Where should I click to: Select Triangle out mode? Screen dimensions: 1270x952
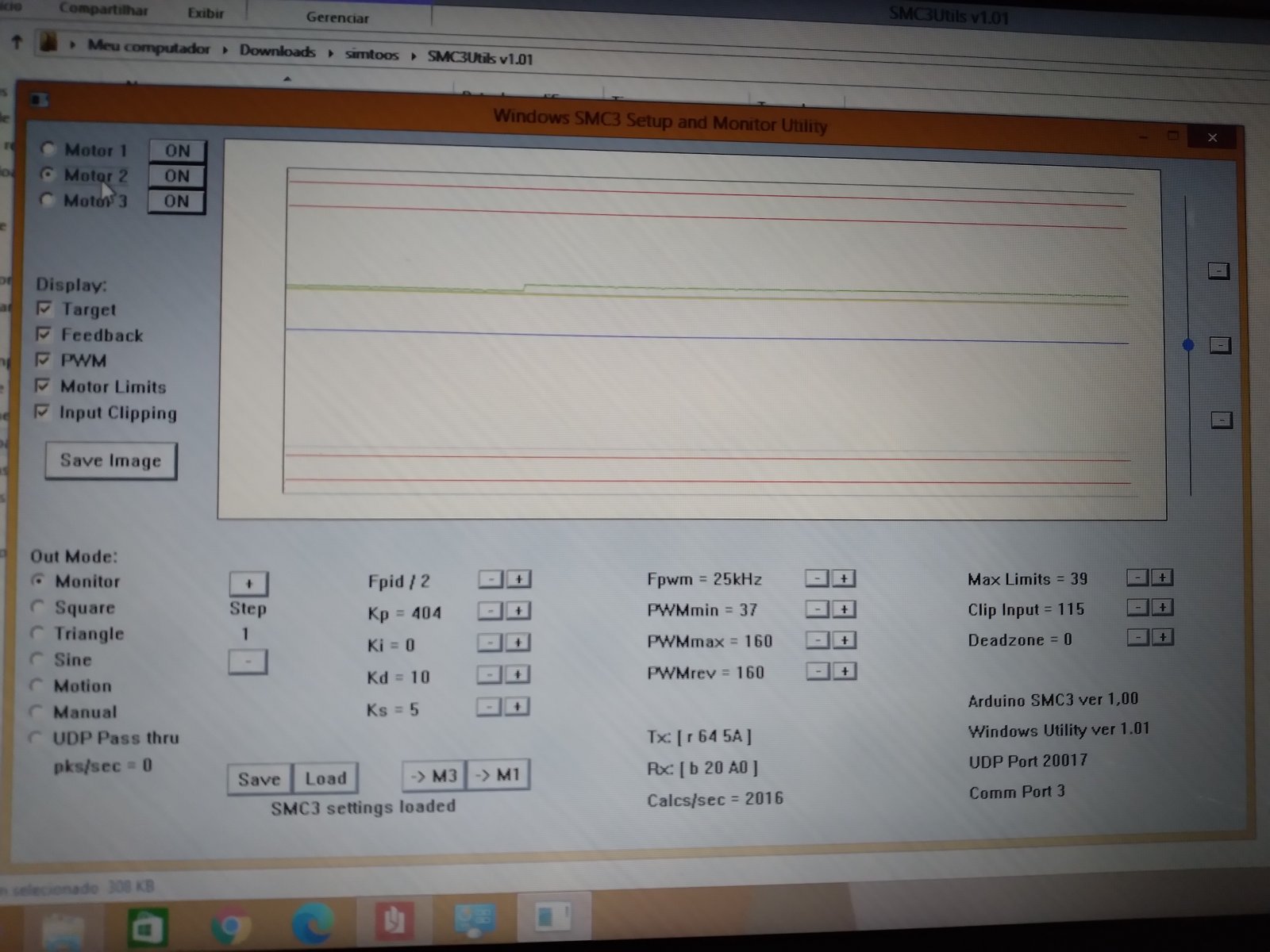click(37, 633)
